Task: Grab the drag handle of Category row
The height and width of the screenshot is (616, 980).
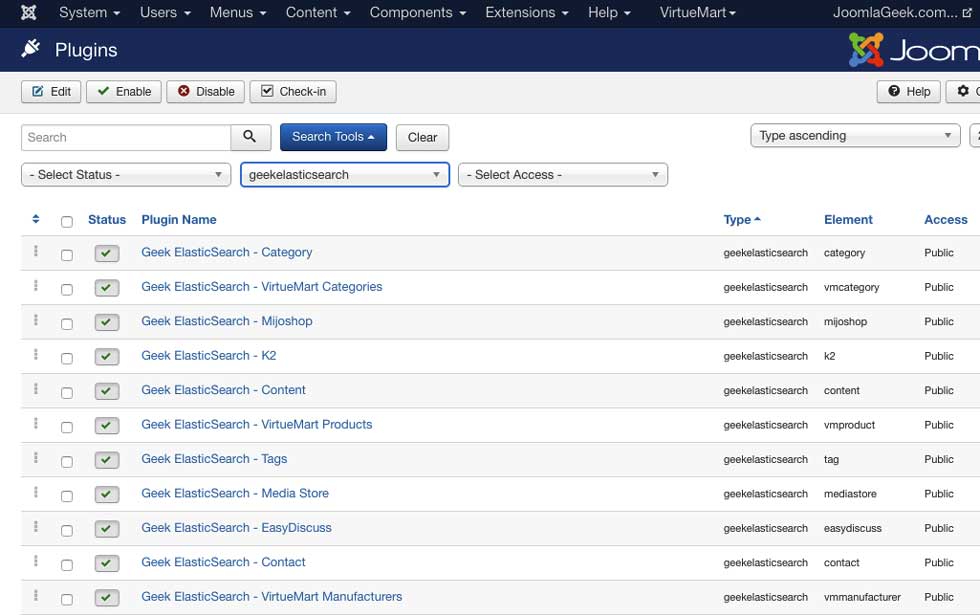Action: tap(36, 251)
